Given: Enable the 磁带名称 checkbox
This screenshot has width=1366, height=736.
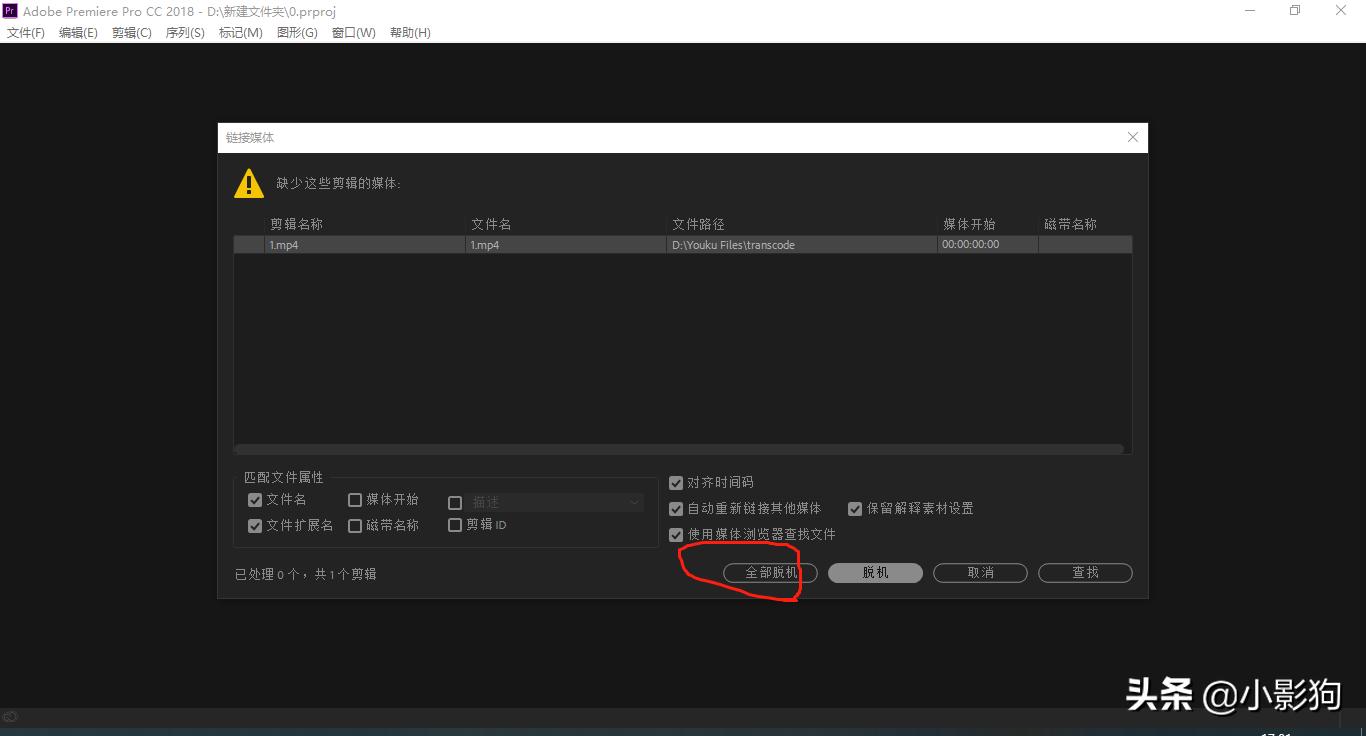Looking at the screenshot, I should [x=355, y=525].
